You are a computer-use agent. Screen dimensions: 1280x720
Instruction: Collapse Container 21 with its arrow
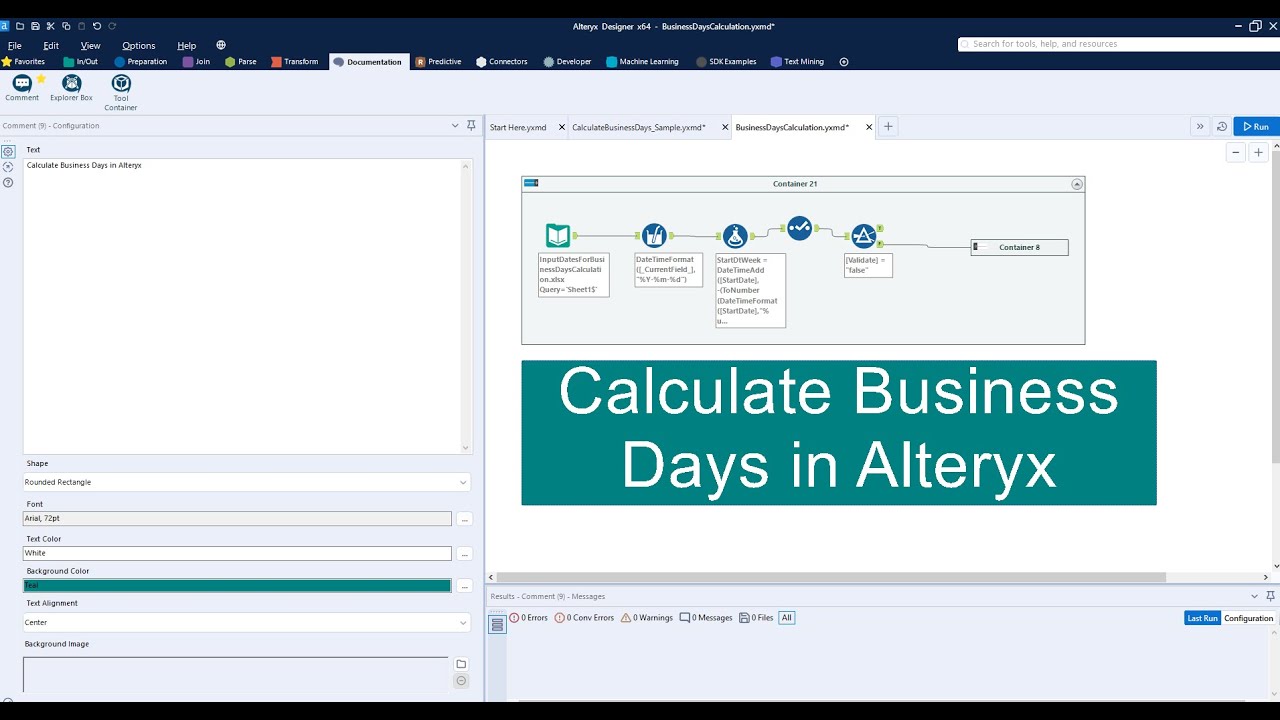(1077, 184)
